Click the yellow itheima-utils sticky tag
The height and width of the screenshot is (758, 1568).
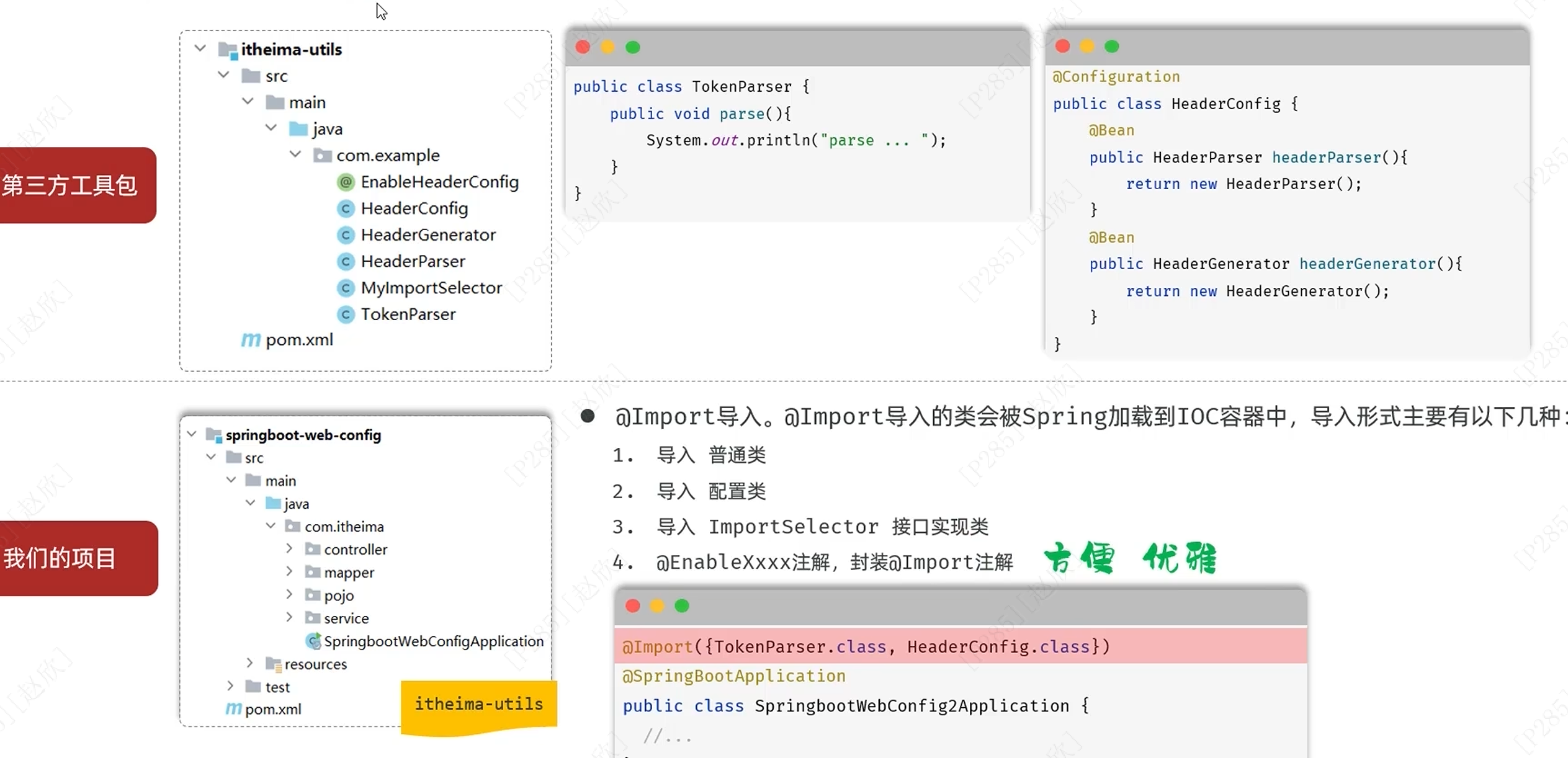coord(478,705)
